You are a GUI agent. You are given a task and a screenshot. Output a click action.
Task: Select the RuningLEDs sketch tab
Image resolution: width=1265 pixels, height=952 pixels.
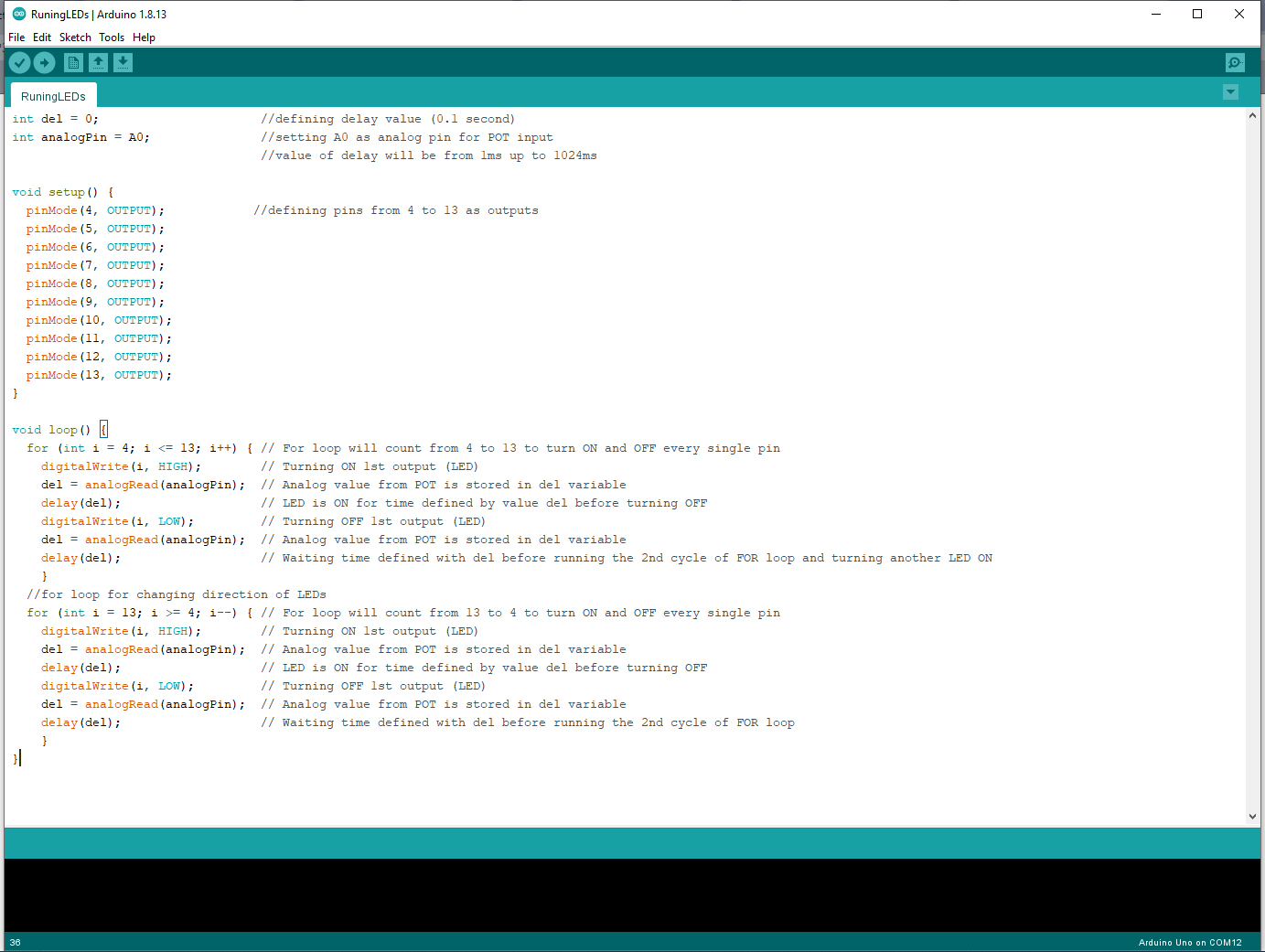pos(53,96)
